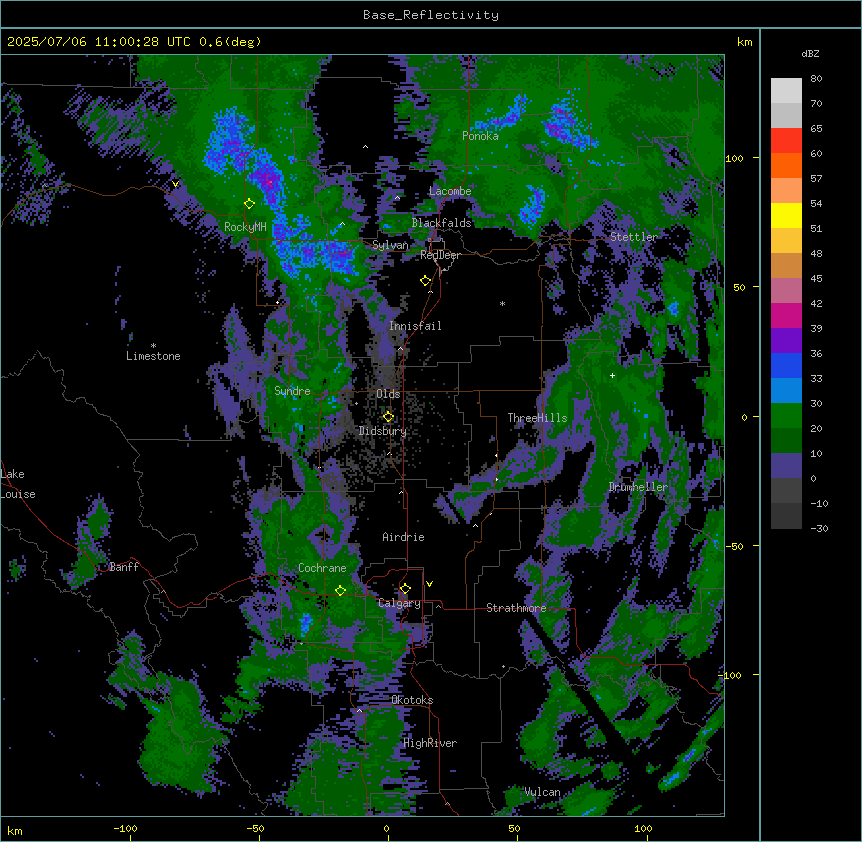Select the Blackfalds label on the map
The image size is (862, 842).
[441, 223]
